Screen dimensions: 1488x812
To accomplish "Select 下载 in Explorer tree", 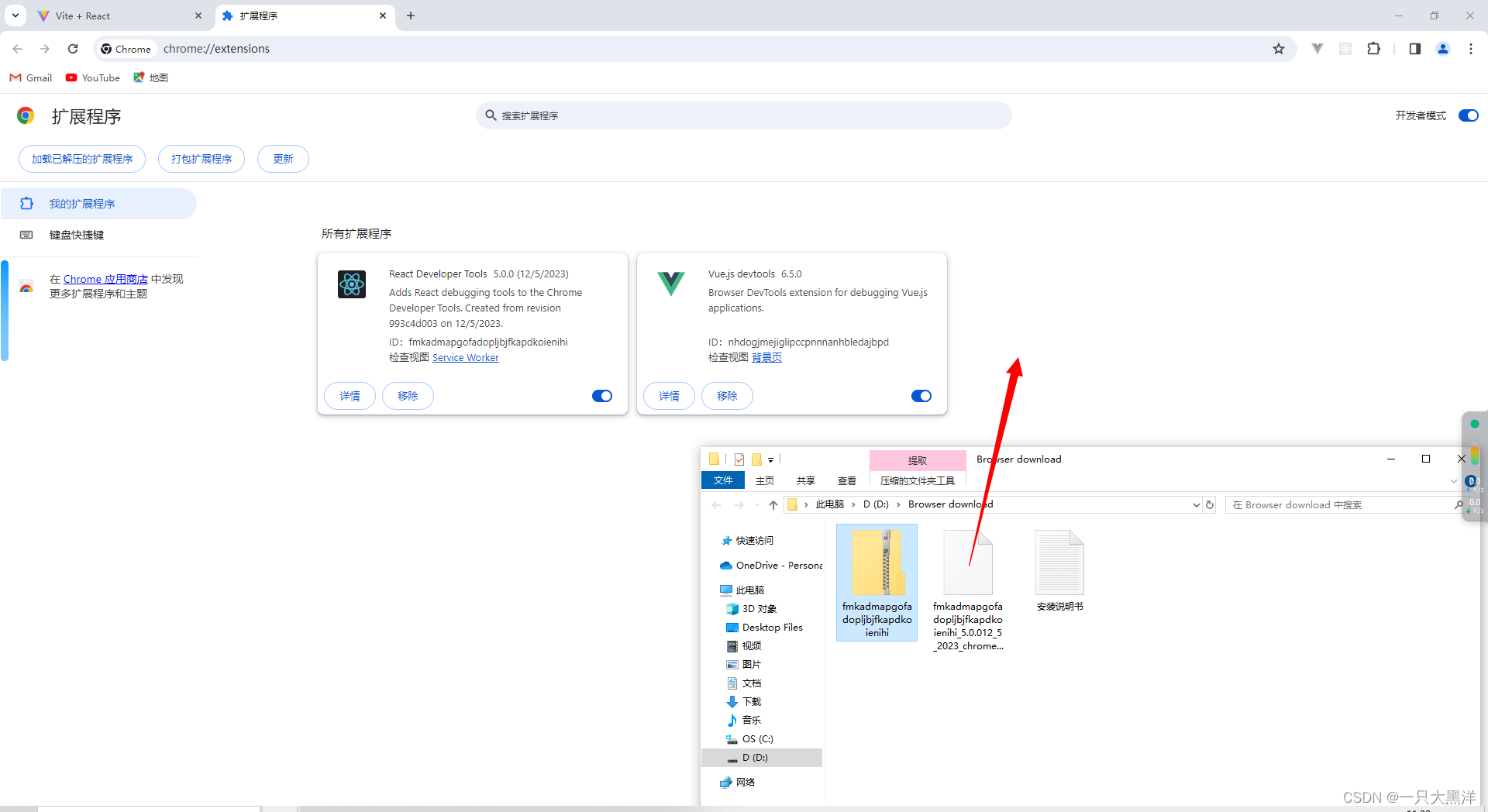I will (x=744, y=702).
